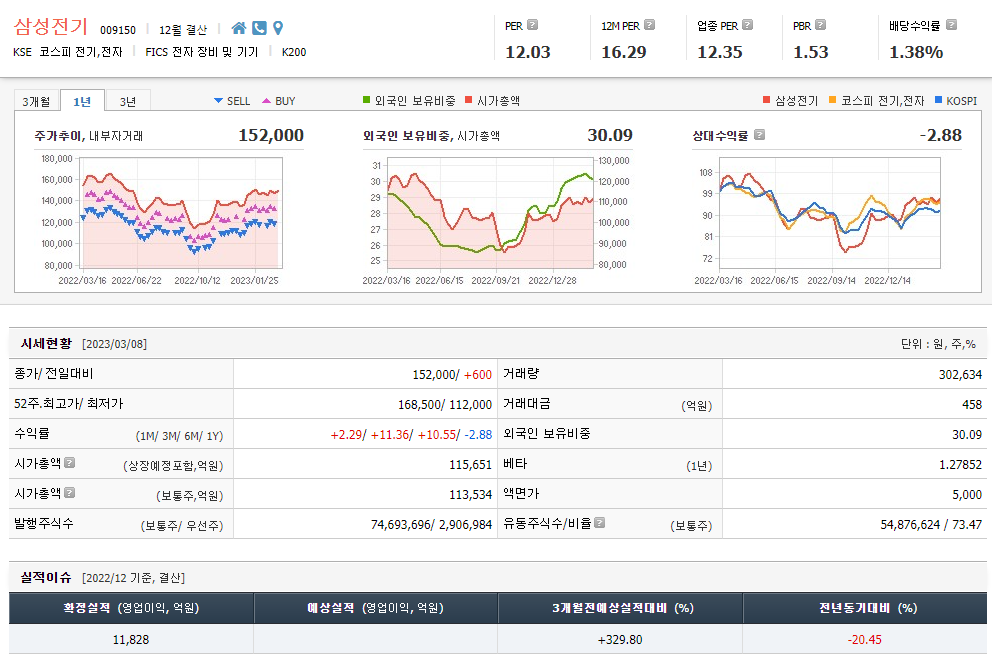Click the 12월 결산 label
992x662 pixels.
[x=183, y=30]
